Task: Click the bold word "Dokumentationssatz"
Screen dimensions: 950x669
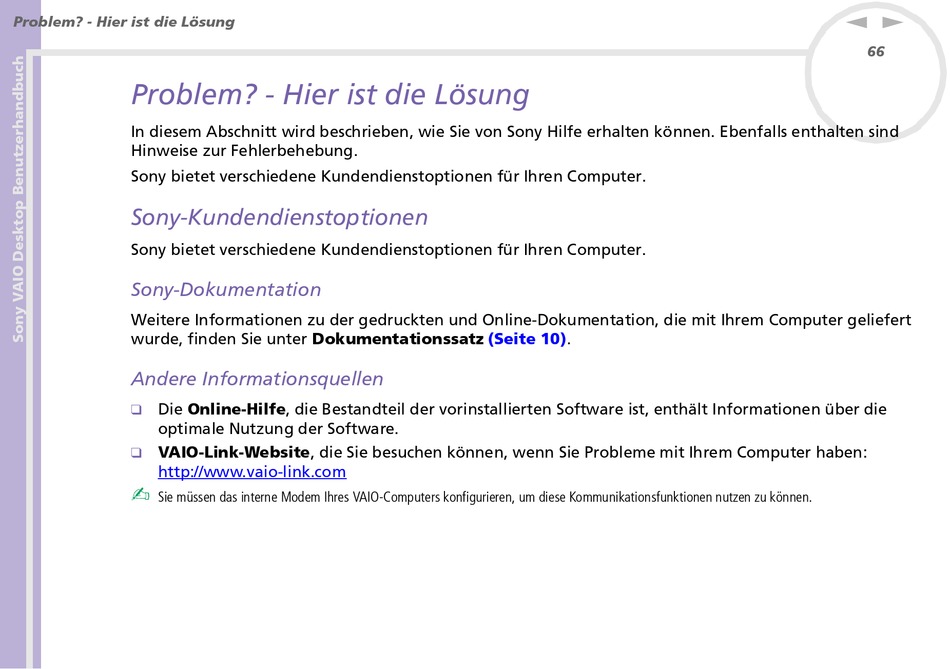Action: coord(398,339)
